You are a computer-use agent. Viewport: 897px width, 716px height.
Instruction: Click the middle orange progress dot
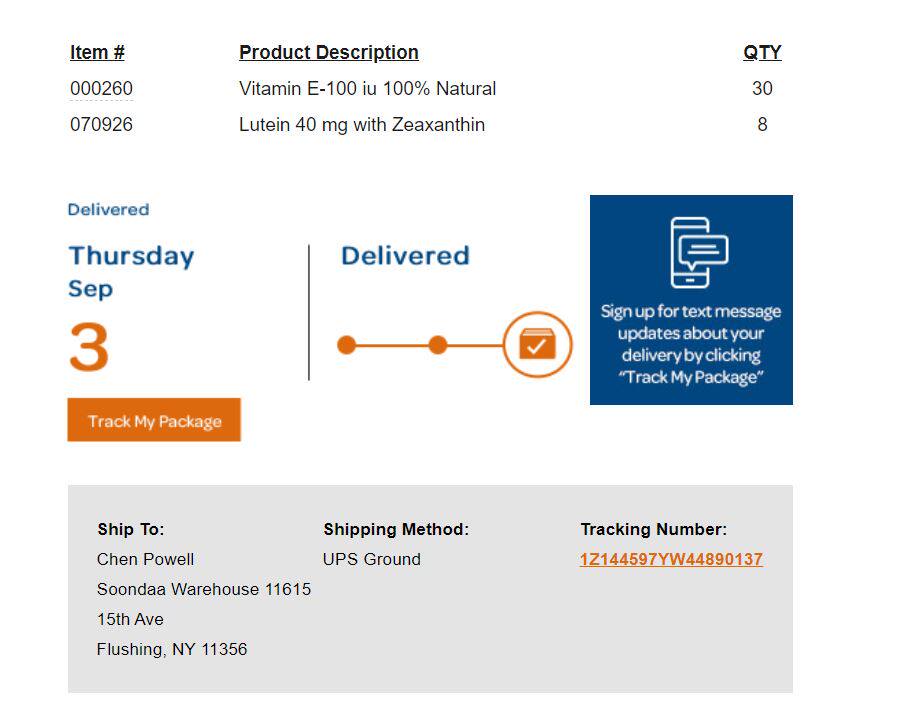tap(438, 346)
